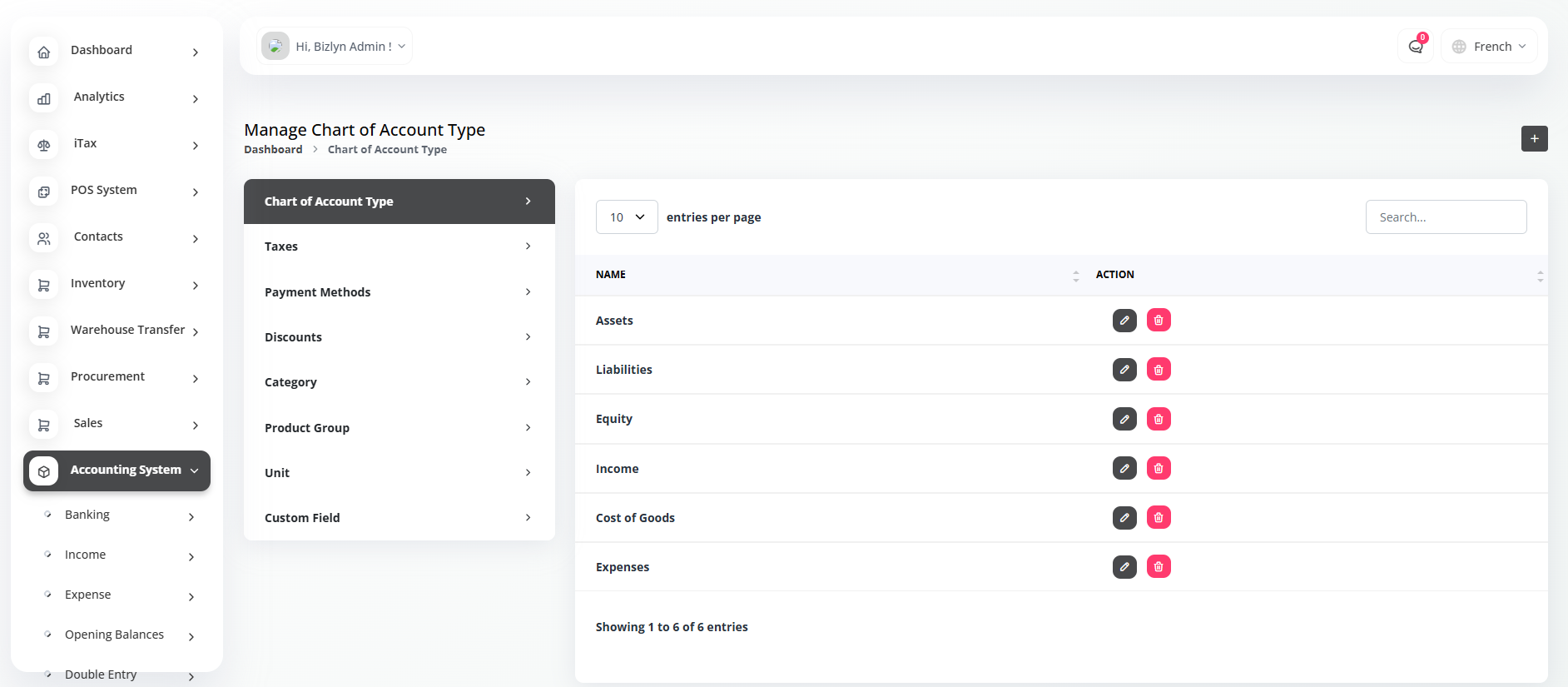Viewport: 1568px width, 687px height.
Task: Open the Taxes settings tab
Action: [x=399, y=246]
